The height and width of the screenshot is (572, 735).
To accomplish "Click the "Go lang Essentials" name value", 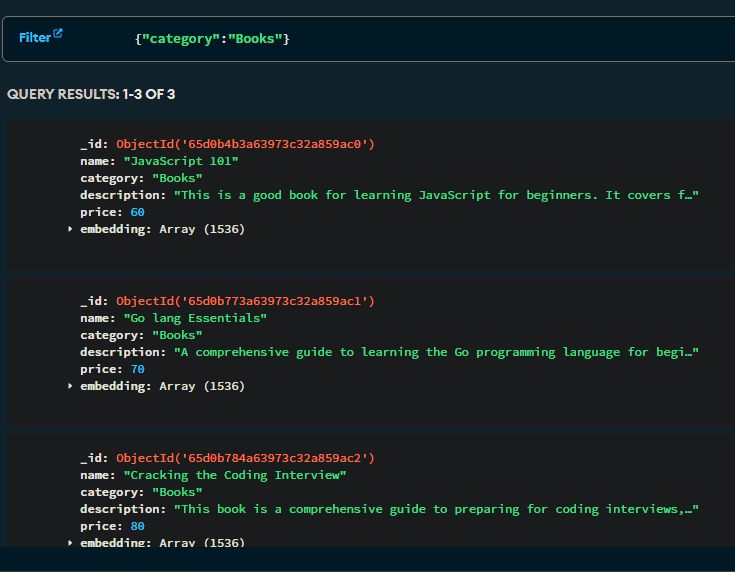I will [194, 318].
